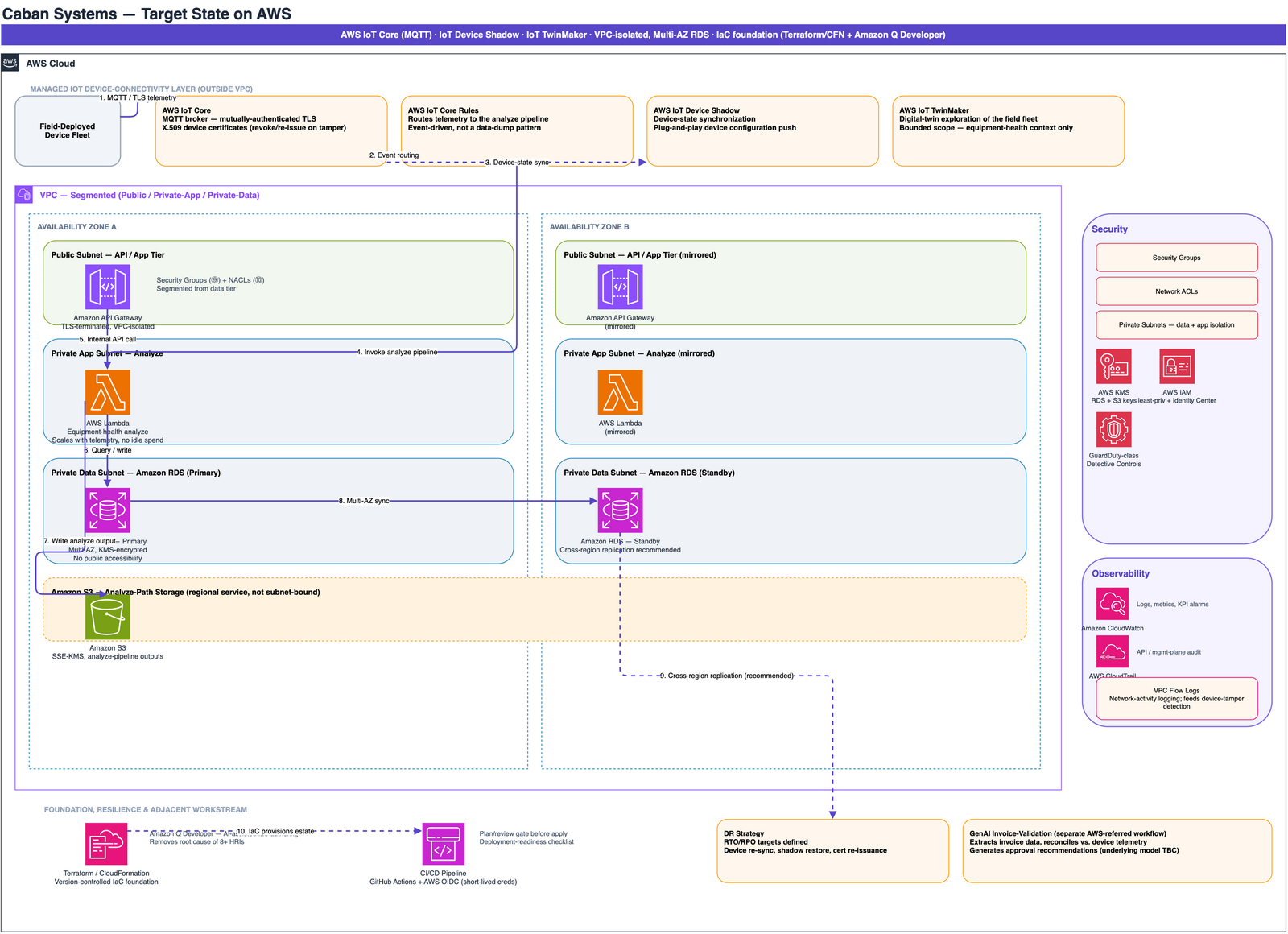Select the VPC cloud-lock icon
The width and height of the screenshot is (1288, 934).
pos(24,195)
